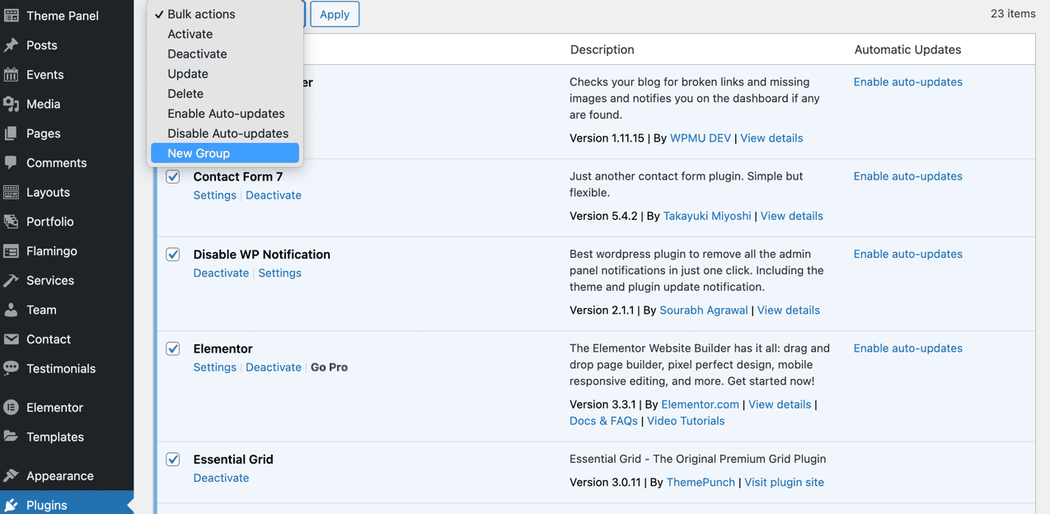
Task: Choose Deactivate from bulk actions list
Action: click(224, 54)
